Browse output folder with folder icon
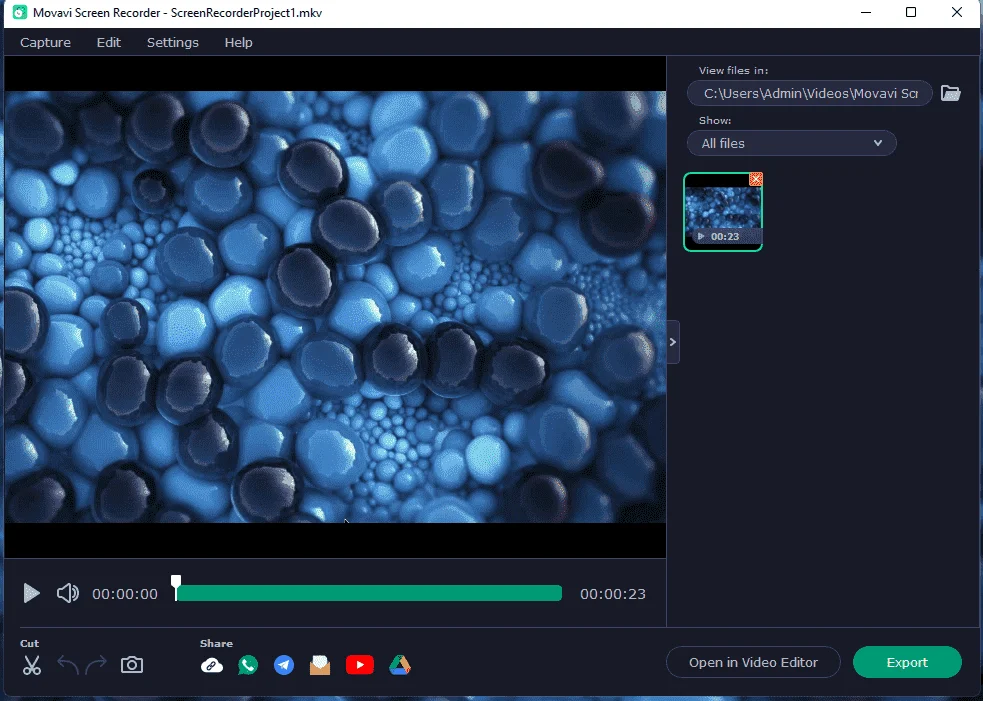The height and width of the screenshot is (701, 983). (950, 93)
